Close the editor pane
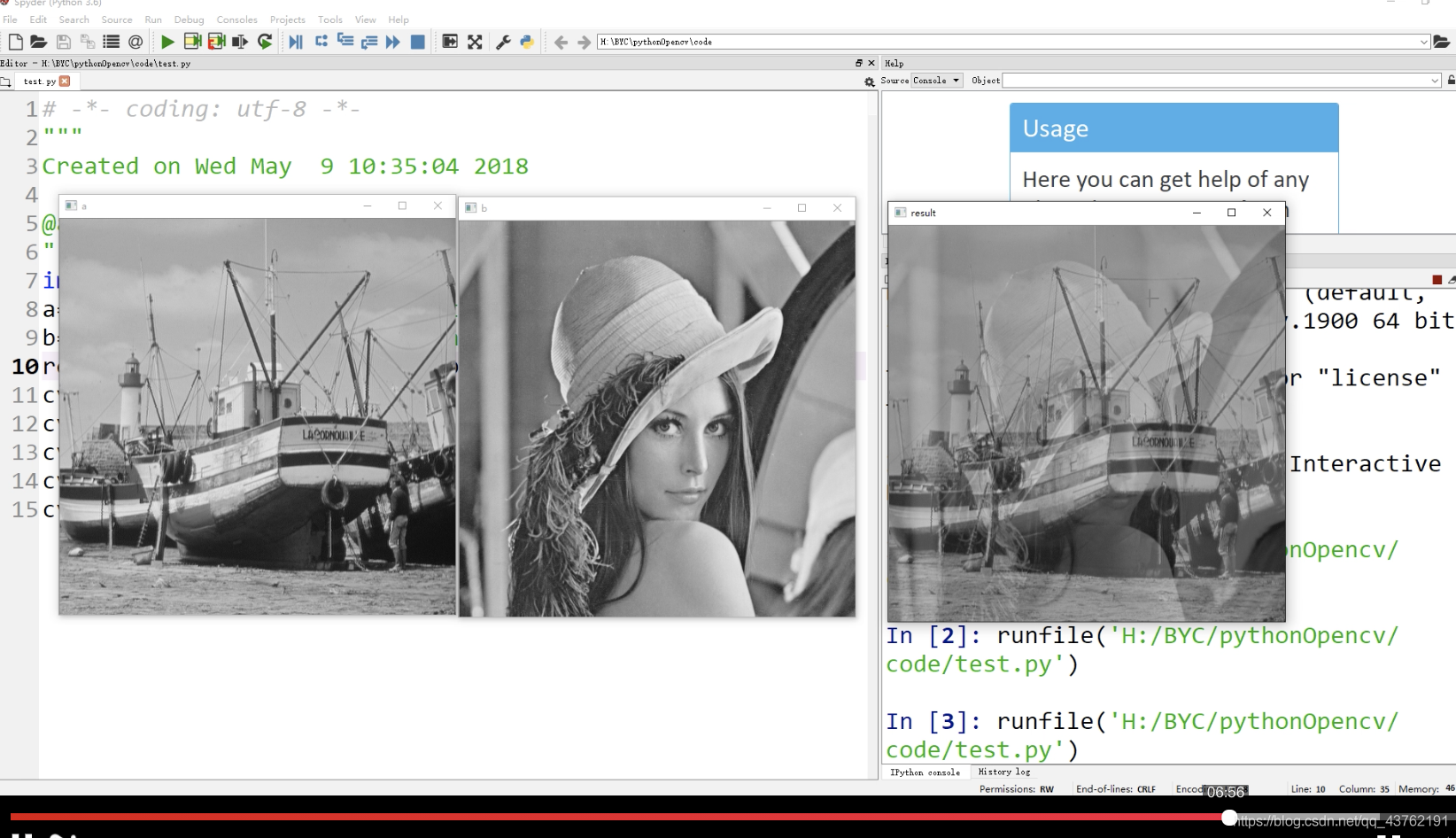 coord(871,63)
